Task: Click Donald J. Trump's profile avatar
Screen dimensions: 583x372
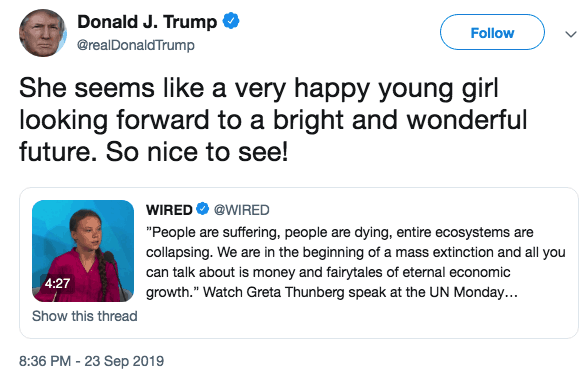Action: 43,33
